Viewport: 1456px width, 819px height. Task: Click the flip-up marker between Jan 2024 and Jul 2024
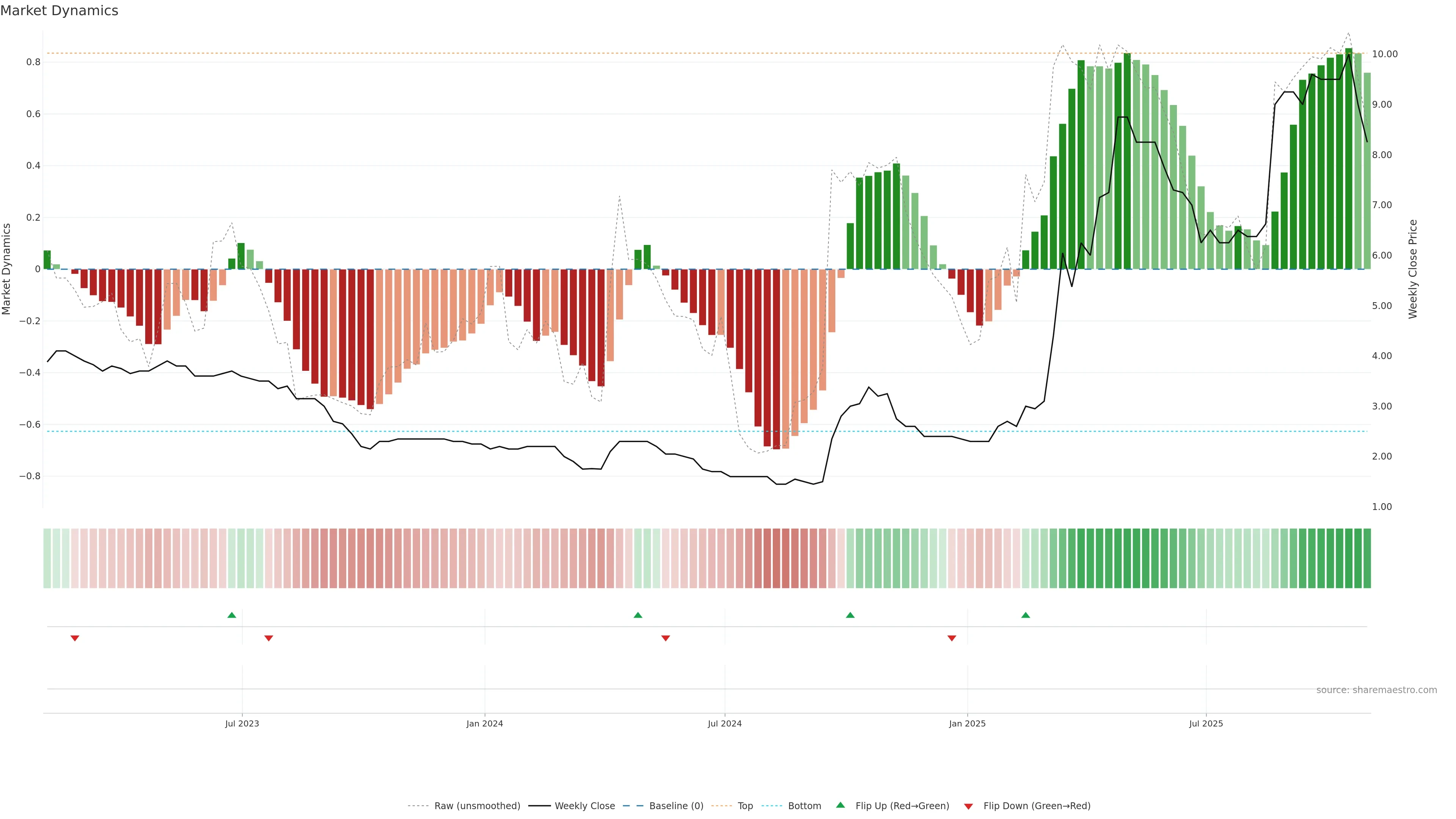pyautogui.click(x=638, y=615)
